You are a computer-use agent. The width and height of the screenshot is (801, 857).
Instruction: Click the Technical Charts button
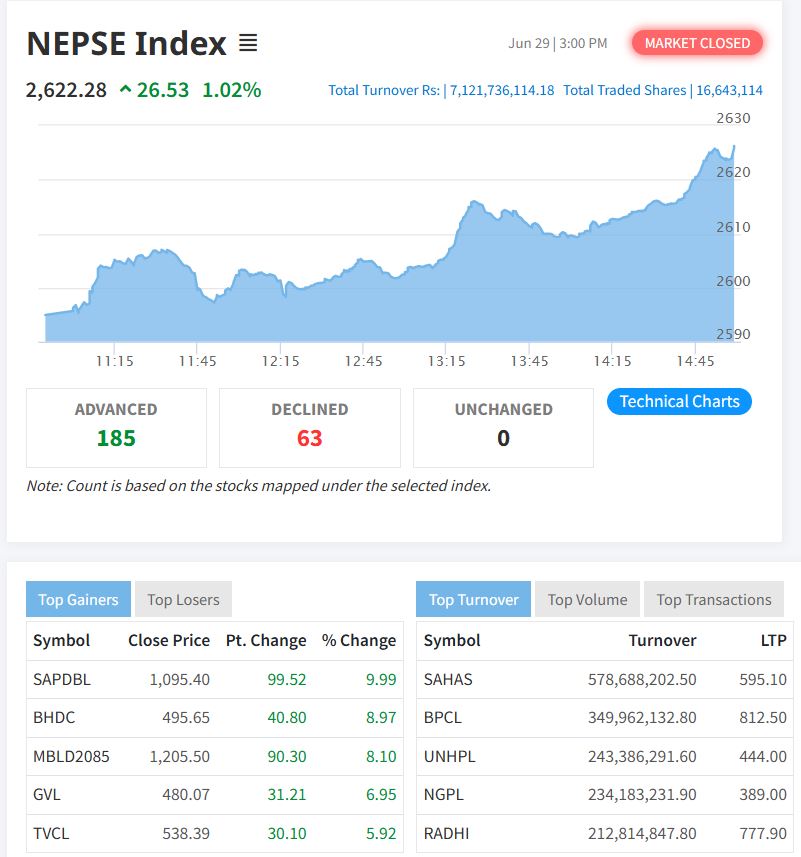point(679,401)
